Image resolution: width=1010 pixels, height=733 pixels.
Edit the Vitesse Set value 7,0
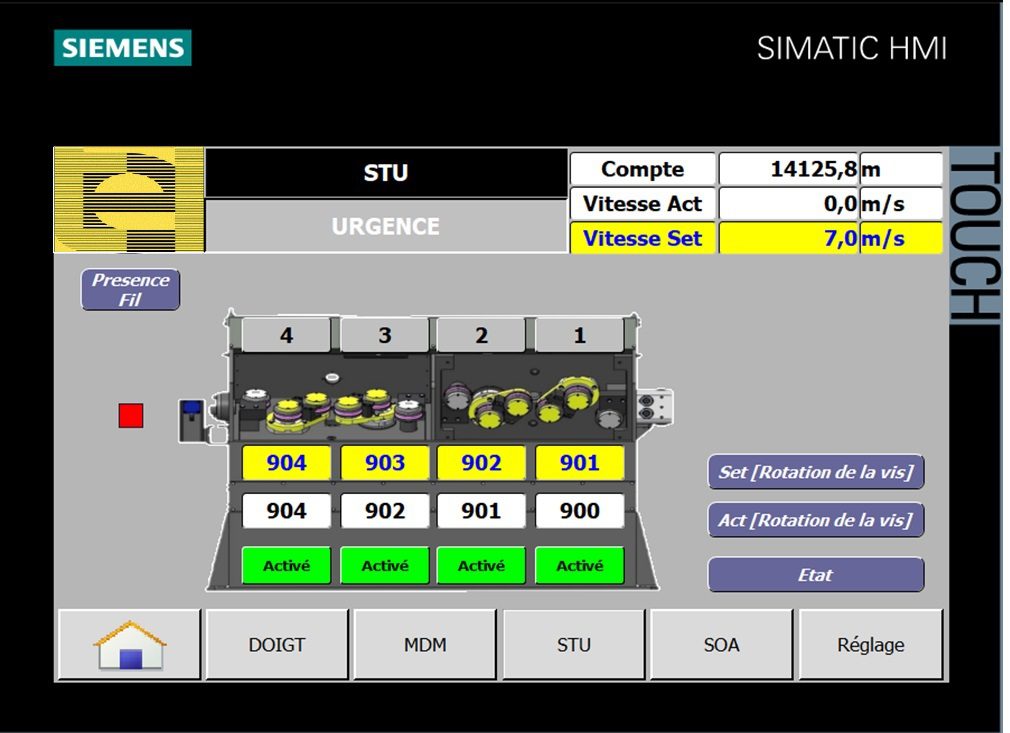(789, 238)
